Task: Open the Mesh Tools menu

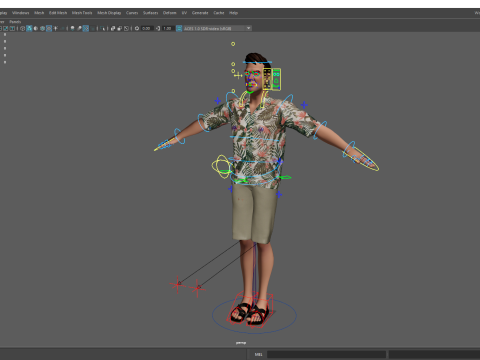Action: pyautogui.click(x=82, y=13)
